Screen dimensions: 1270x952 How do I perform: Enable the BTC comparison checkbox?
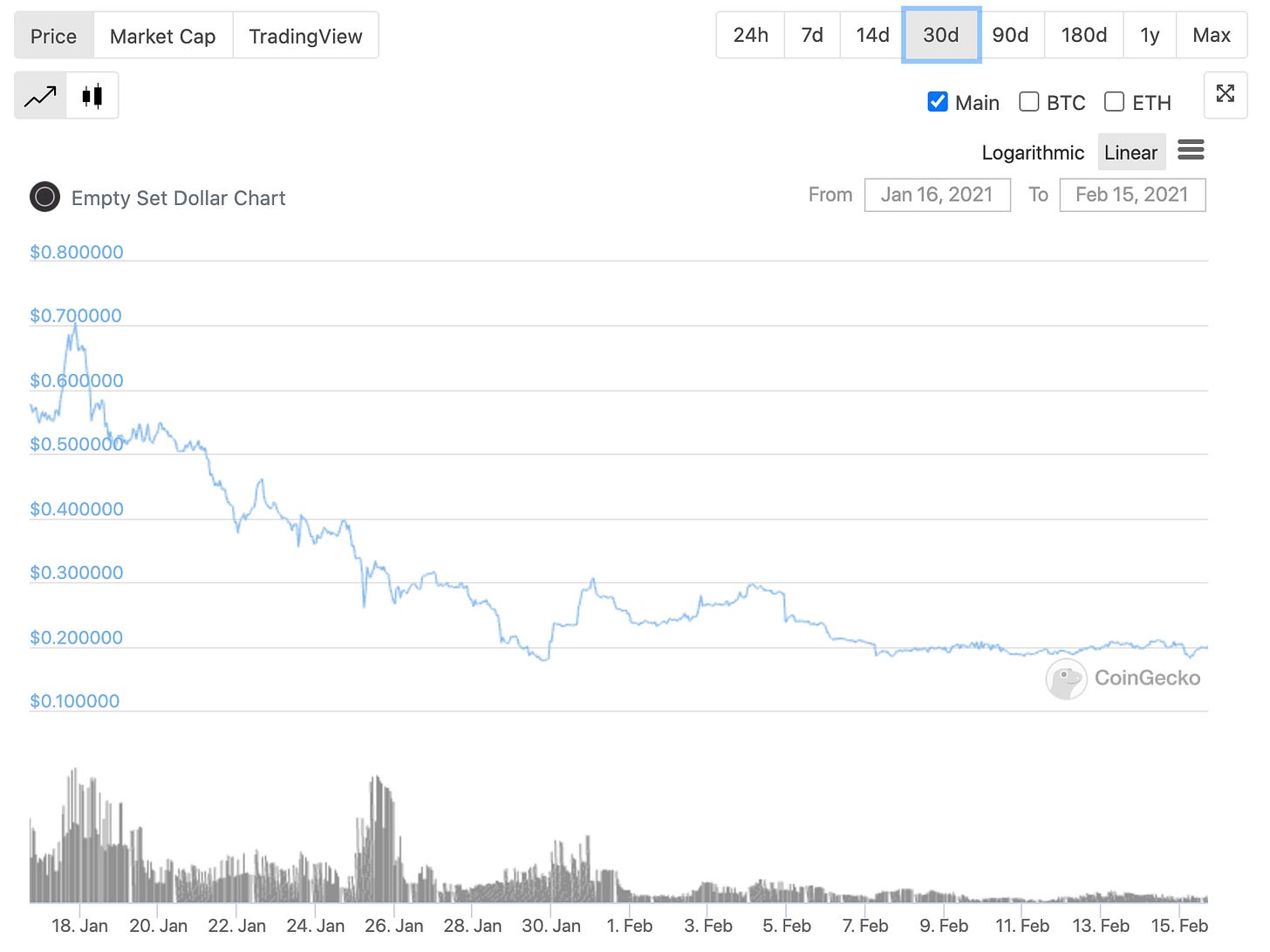pyautogui.click(x=1029, y=102)
